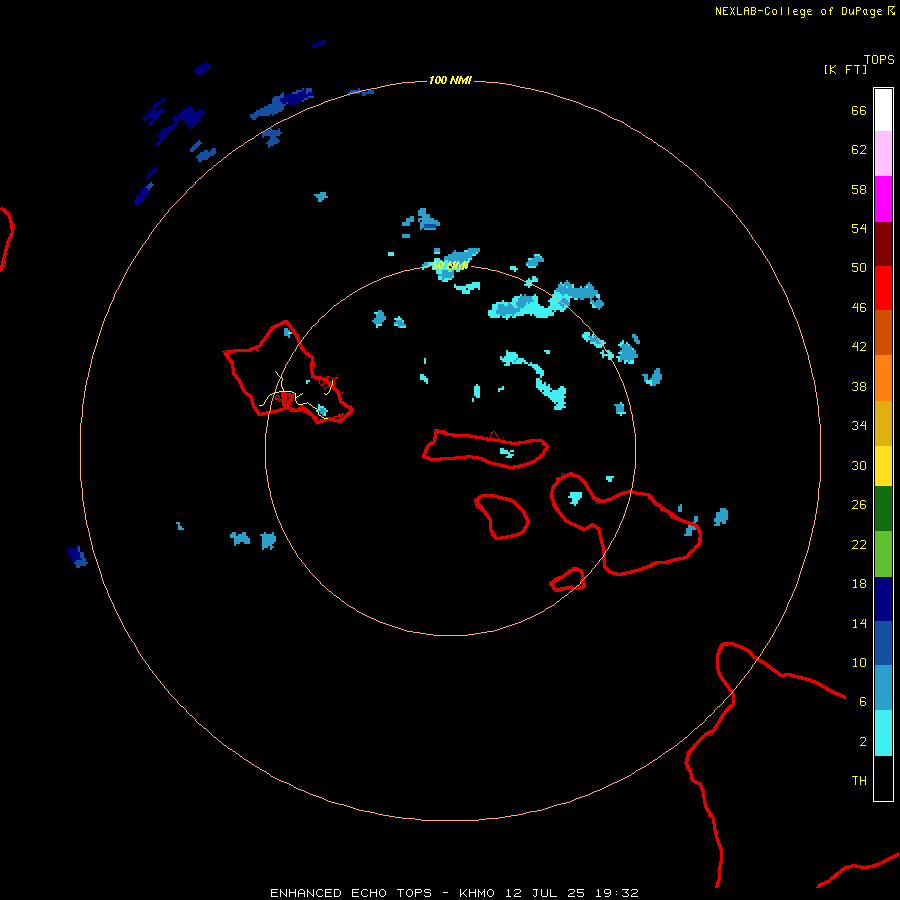This screenshot has height=900, width=900.
Task: Click the light pink 62 K FT swatch
Action: pos(883,153)
